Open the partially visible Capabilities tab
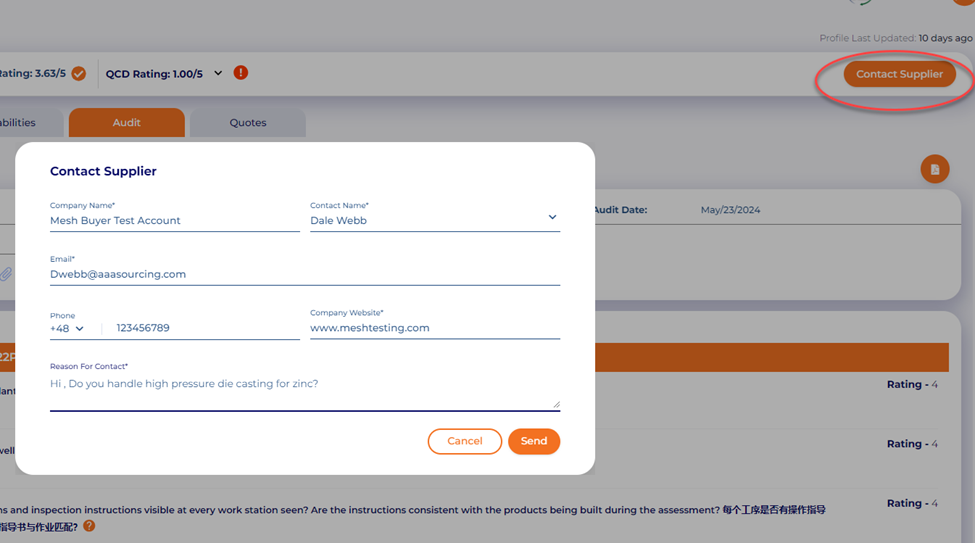 [18, 123]
